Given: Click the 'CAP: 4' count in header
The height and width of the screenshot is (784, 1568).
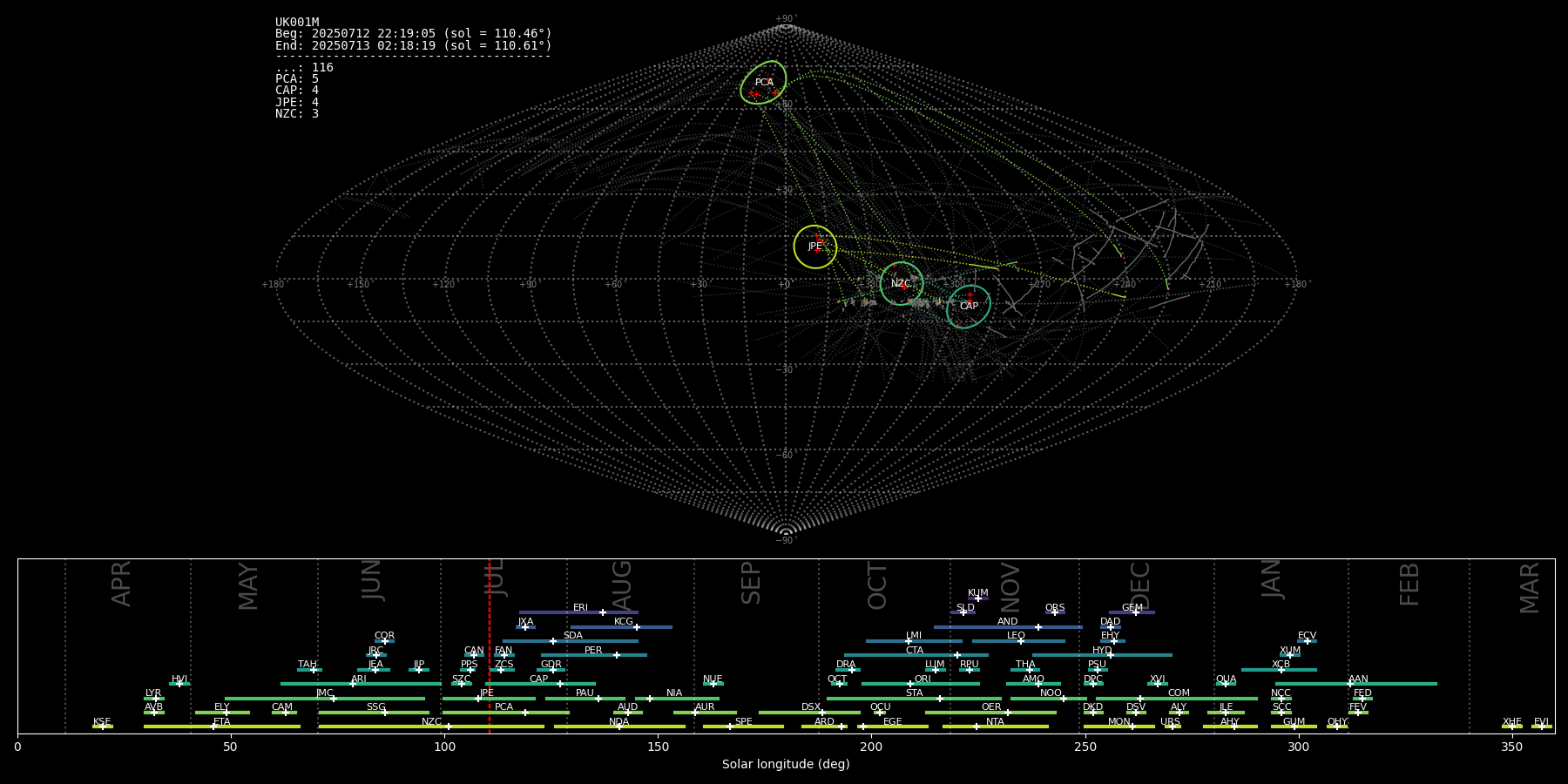Looking at the screenshot, I should (x=297, y=91).
